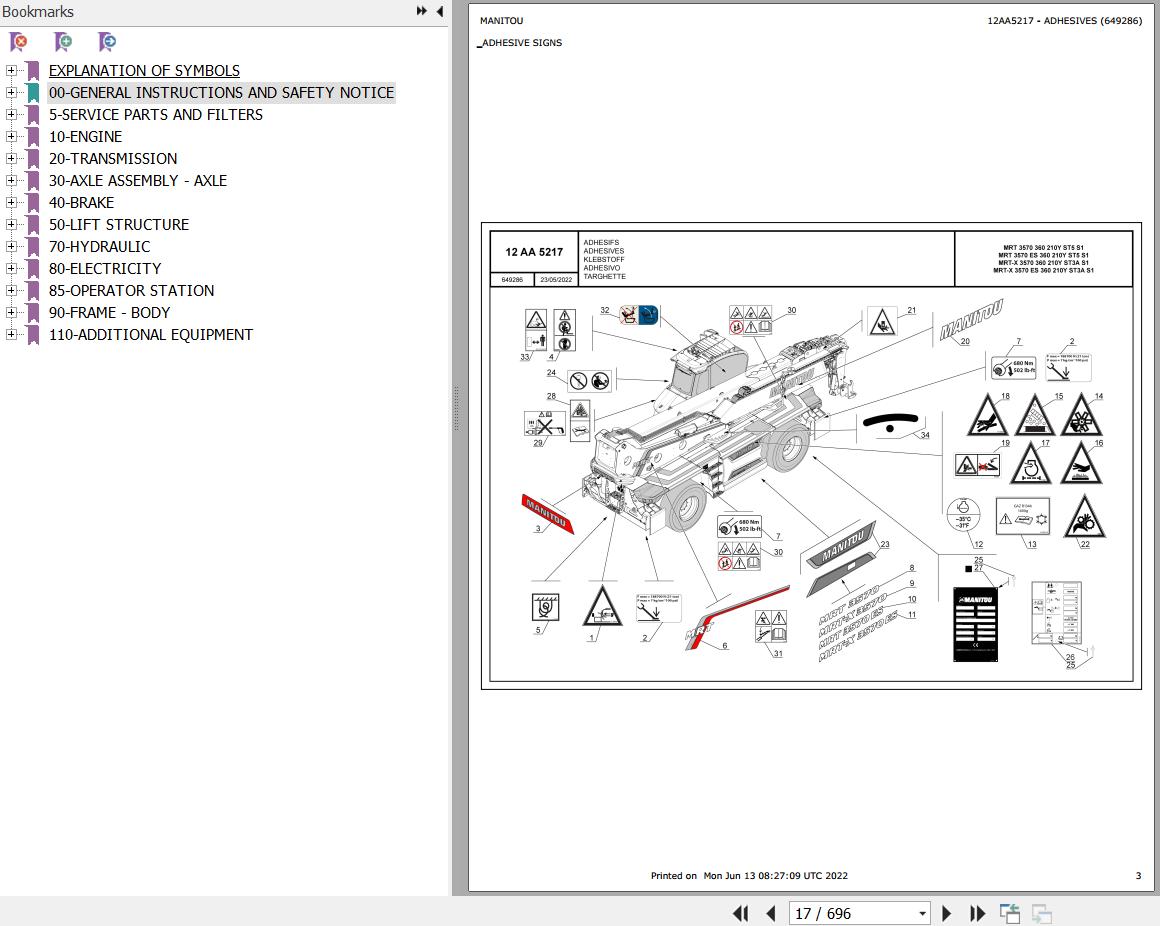Click the teal bookmark flag of 00-GENERAL INSTRUCTIONS
Viewport: 1160px width, 926px height.
[x=33, y=93]
